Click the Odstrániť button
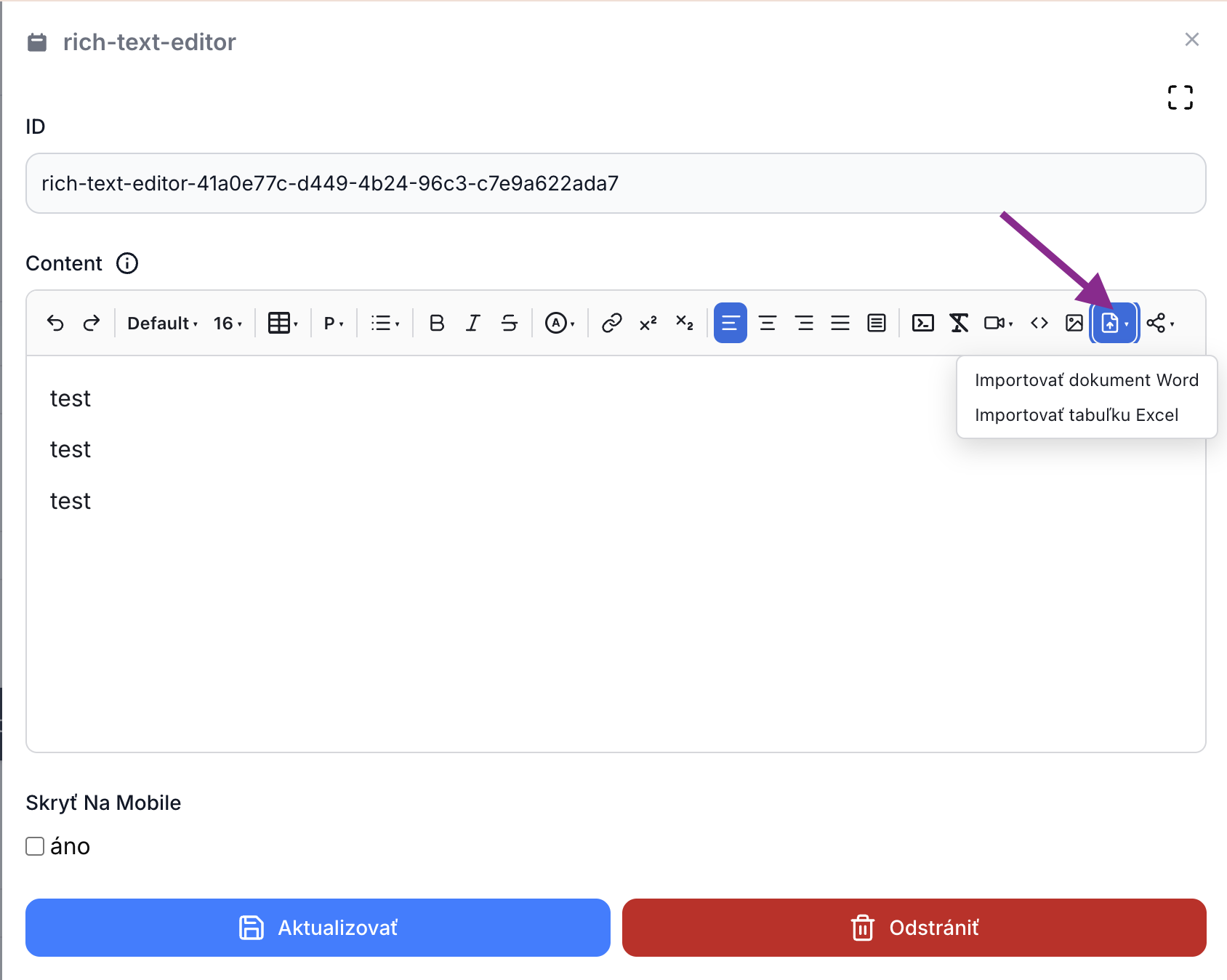1227x980 pixels. click(914, 928)
